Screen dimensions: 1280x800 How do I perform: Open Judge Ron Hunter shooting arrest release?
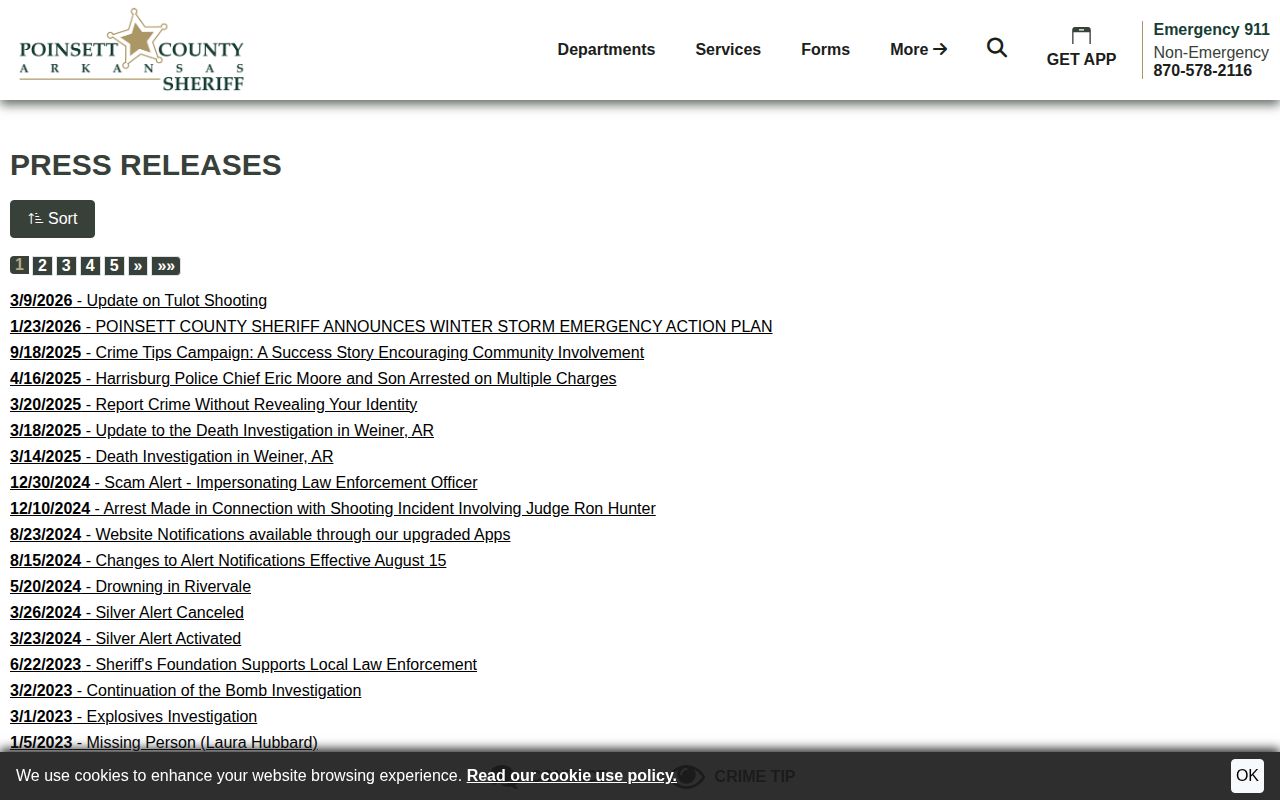tap(333, 508)
